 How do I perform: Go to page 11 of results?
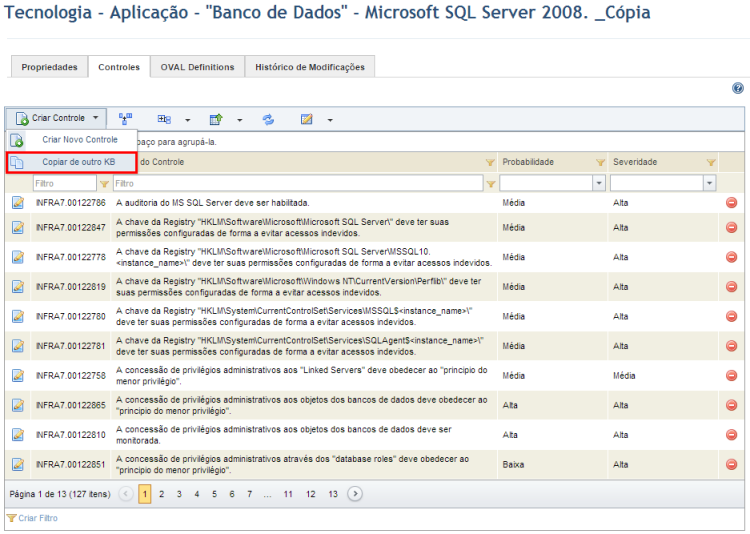coord(288,494)
